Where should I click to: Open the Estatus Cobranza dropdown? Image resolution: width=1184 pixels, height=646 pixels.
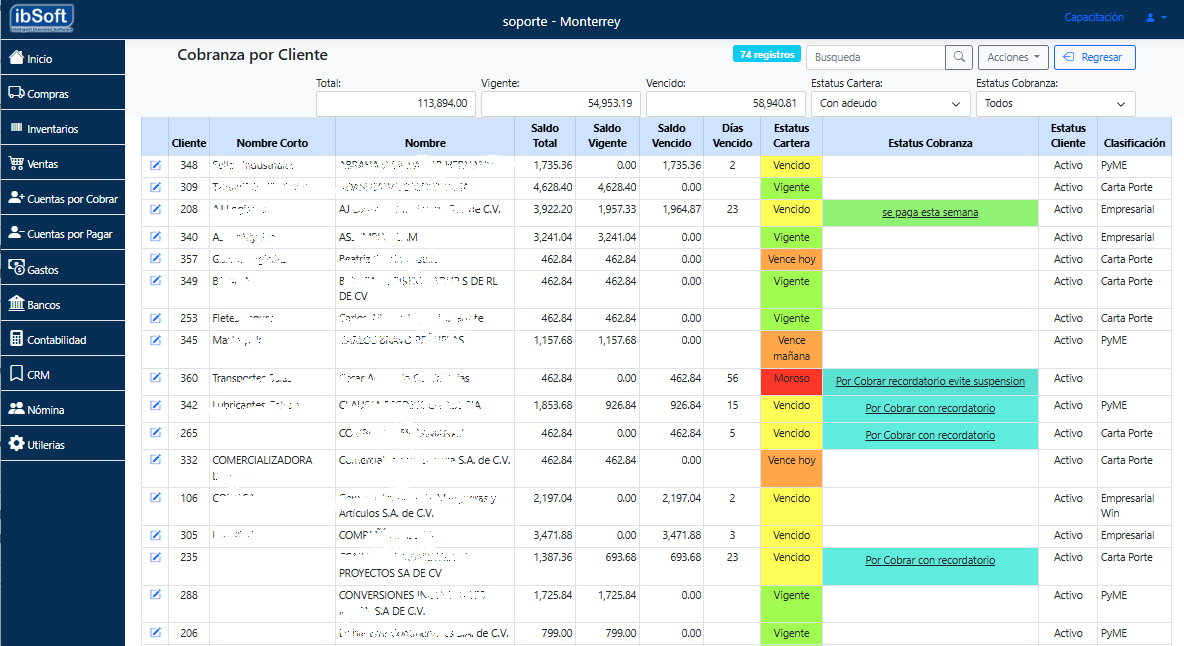(1055, 103)
